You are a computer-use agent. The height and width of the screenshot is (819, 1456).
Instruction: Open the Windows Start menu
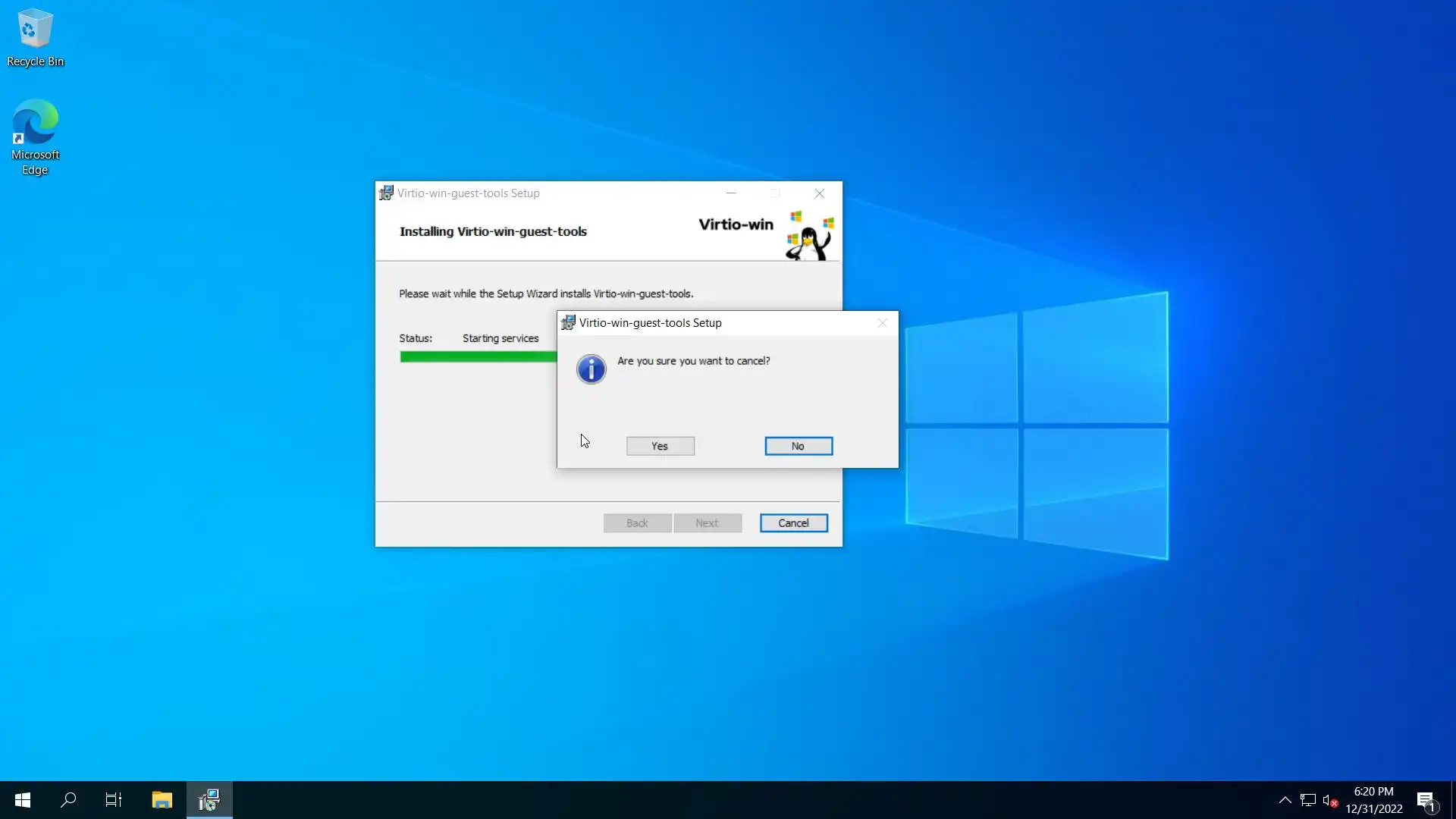click(x=23, y=800)
